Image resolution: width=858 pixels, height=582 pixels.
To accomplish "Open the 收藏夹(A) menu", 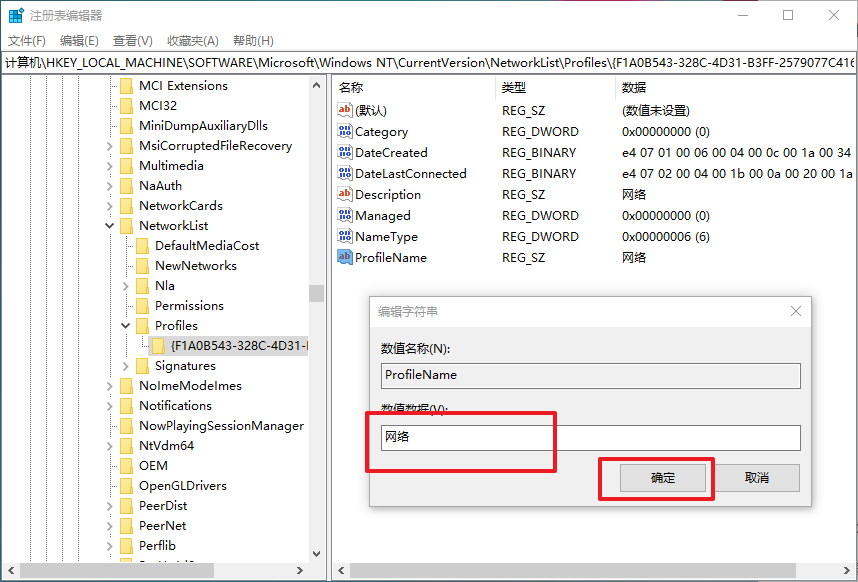I will 192,41.
